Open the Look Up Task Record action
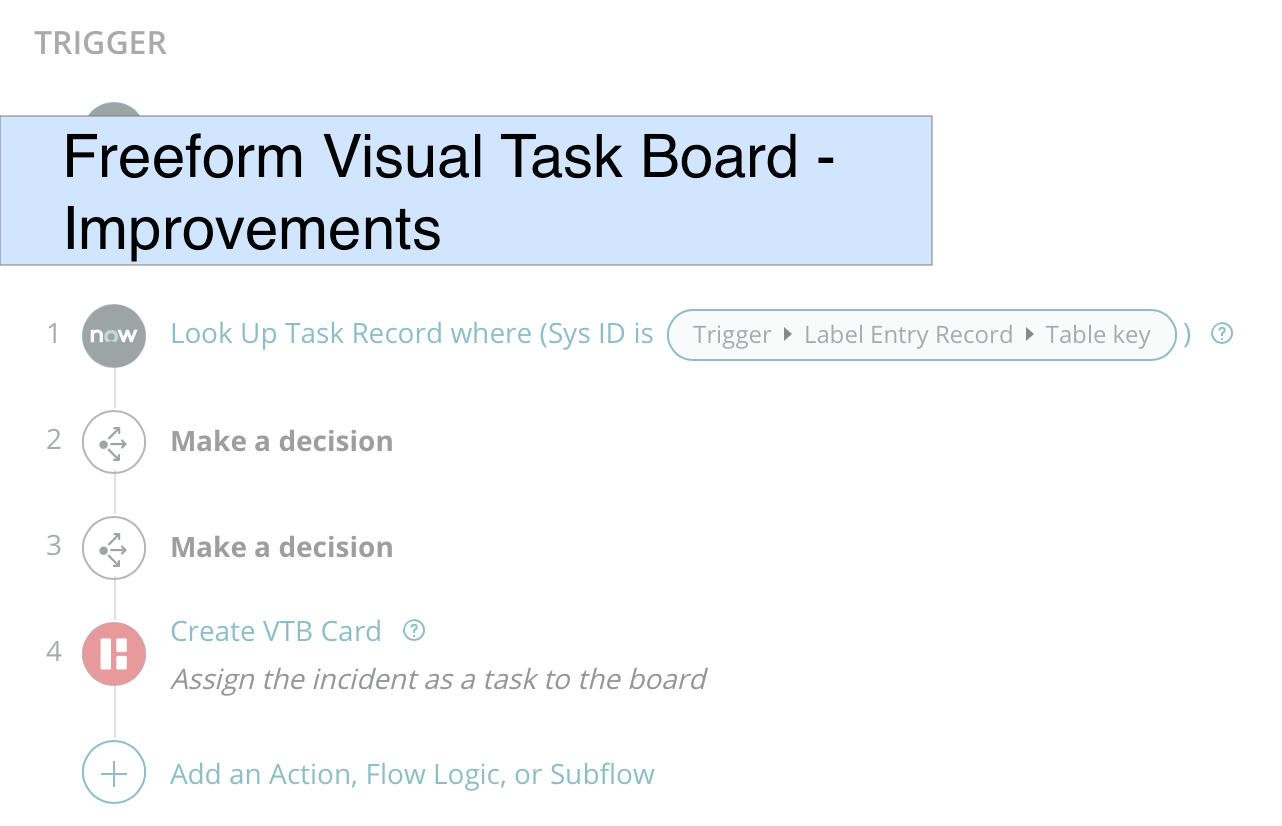The height and width of the screenshot is (826, 1282). (x=412, y=334)
